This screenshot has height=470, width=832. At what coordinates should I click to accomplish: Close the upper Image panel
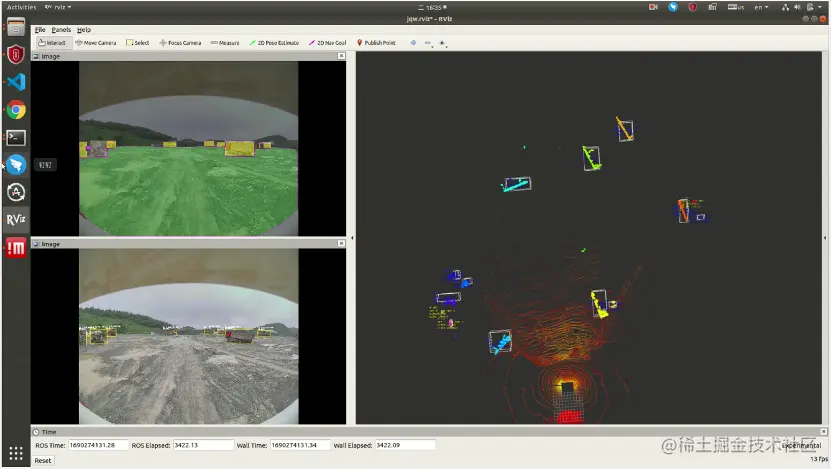[x=341, y=56]
